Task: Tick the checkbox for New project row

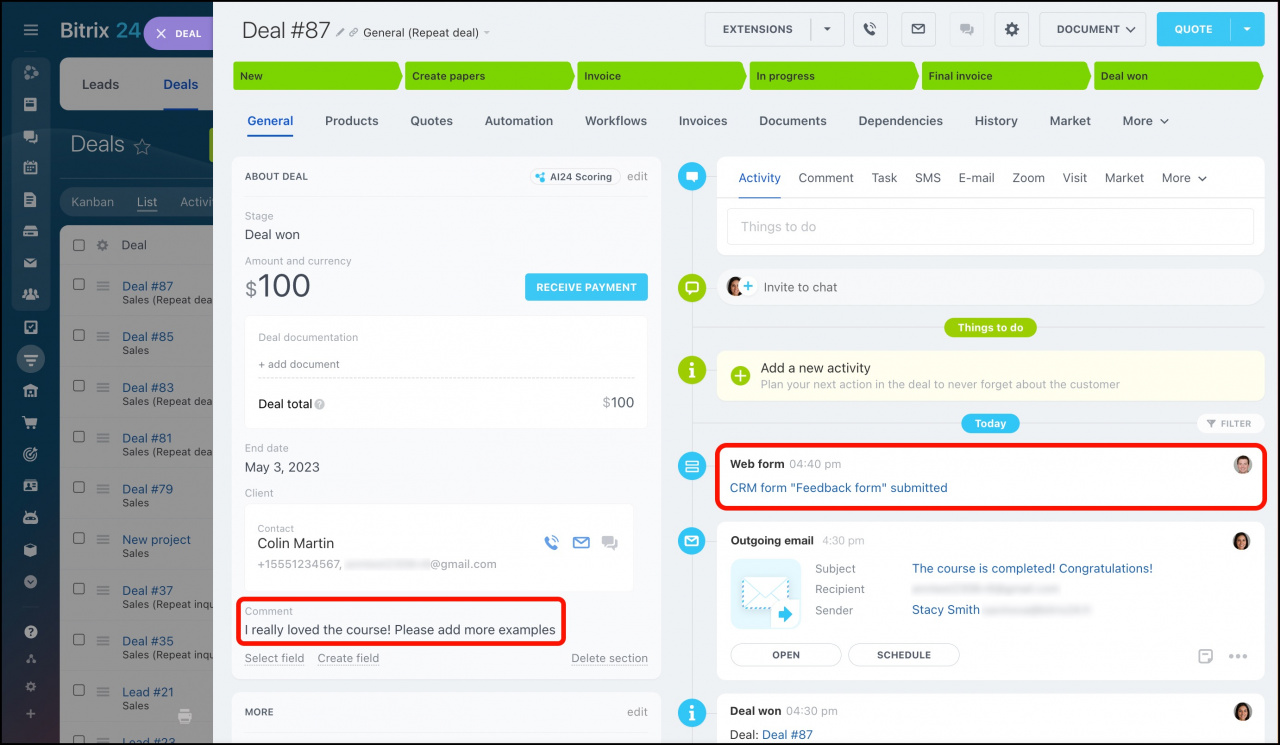Action: pos(79,538)
